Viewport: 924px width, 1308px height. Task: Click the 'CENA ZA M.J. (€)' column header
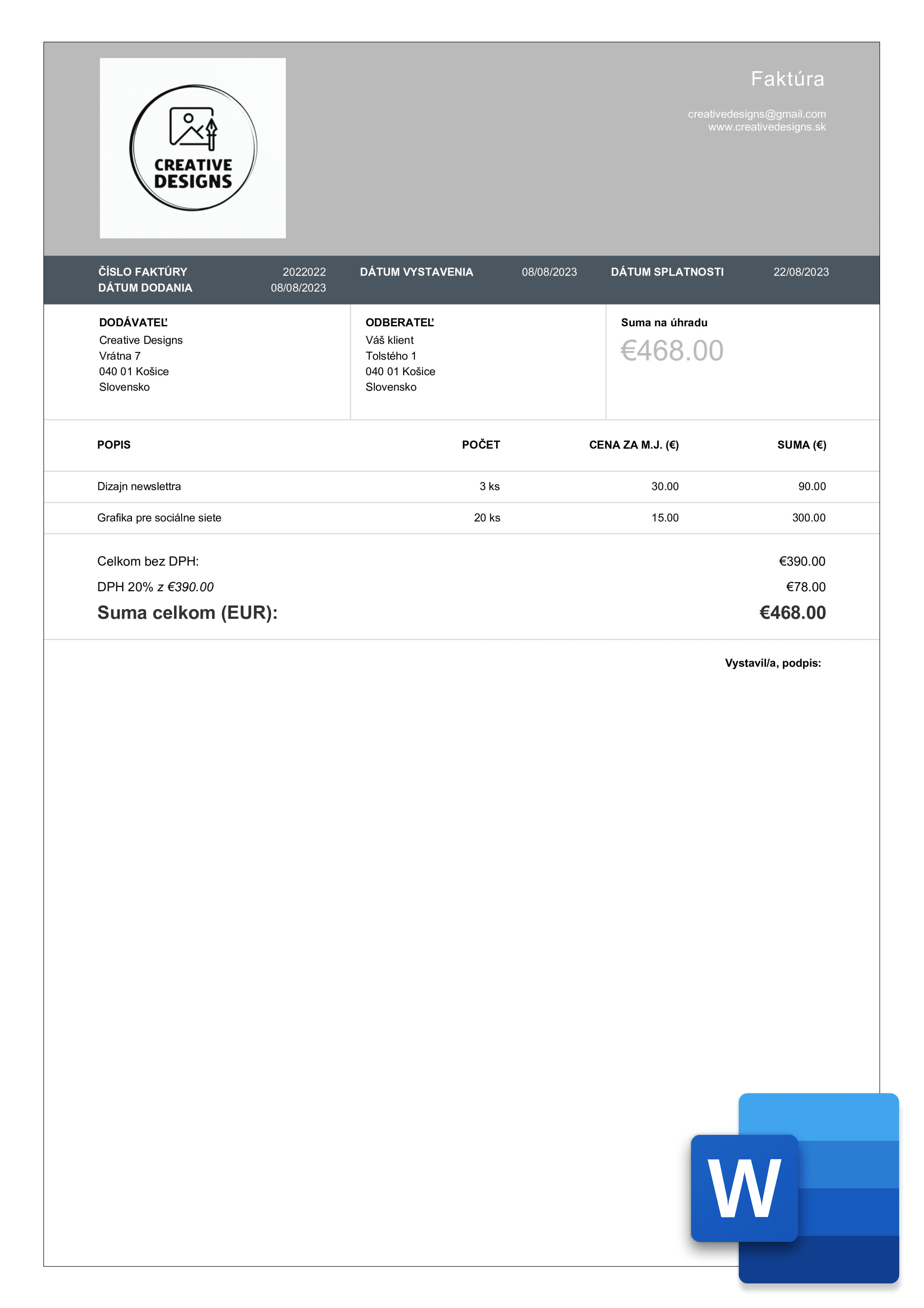click(x=634, y=445)
